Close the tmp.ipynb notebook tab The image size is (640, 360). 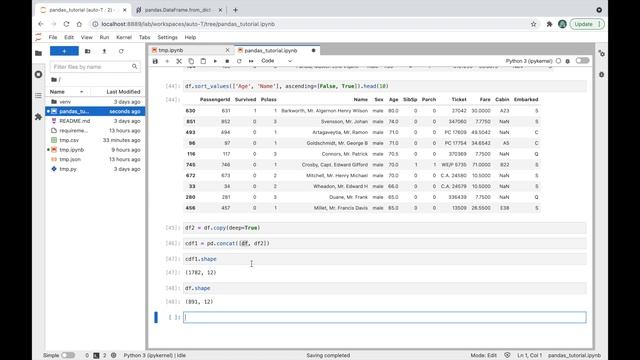pos(227,50)
